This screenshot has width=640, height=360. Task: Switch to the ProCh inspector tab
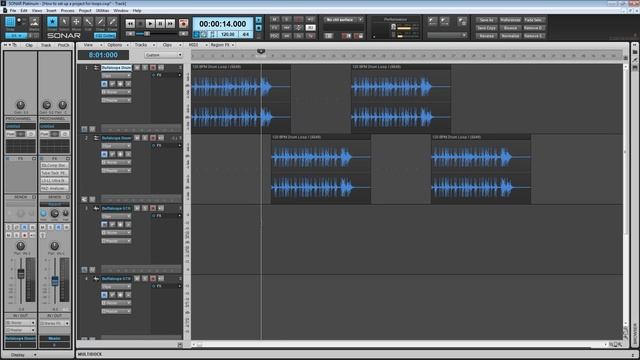pos(63,45)
